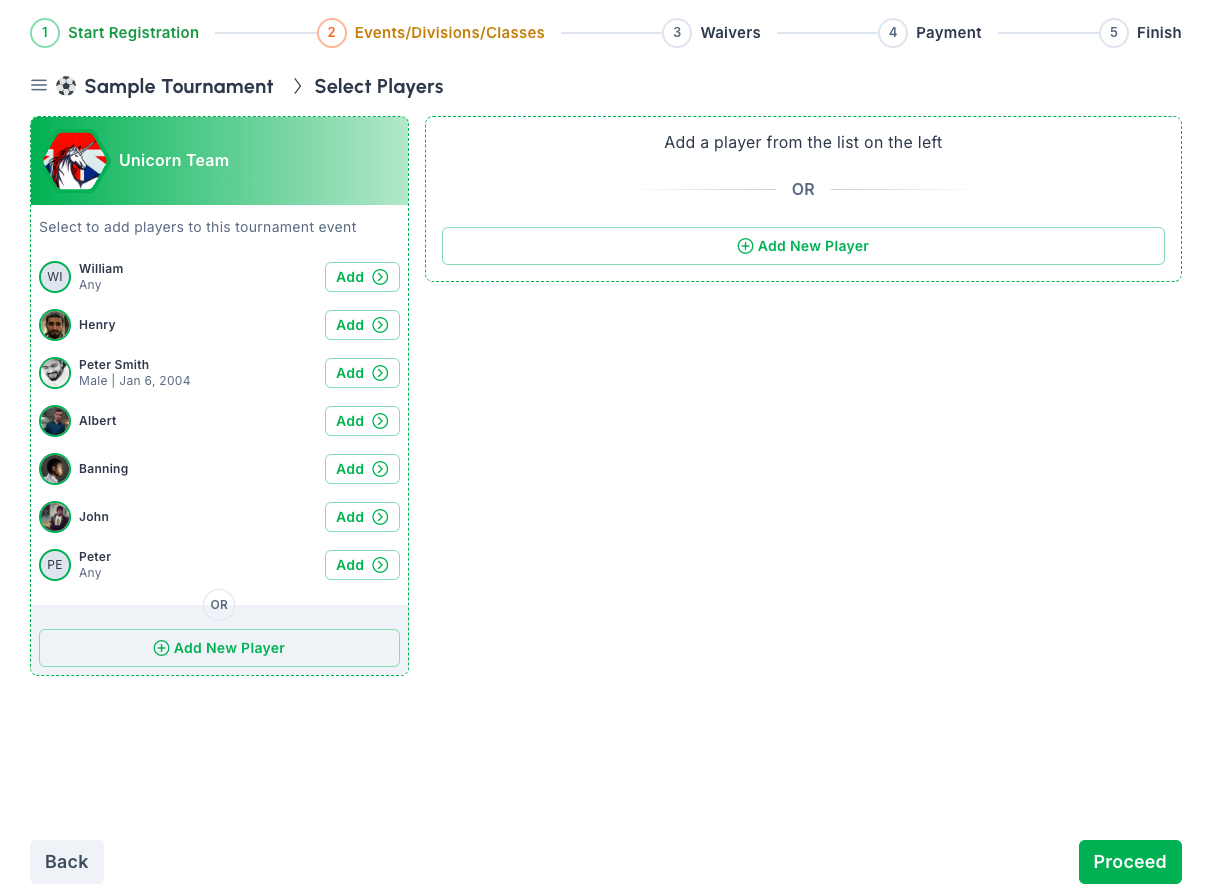
Task: Add Henry to the tournament event
Action: [x=362, y=325]
